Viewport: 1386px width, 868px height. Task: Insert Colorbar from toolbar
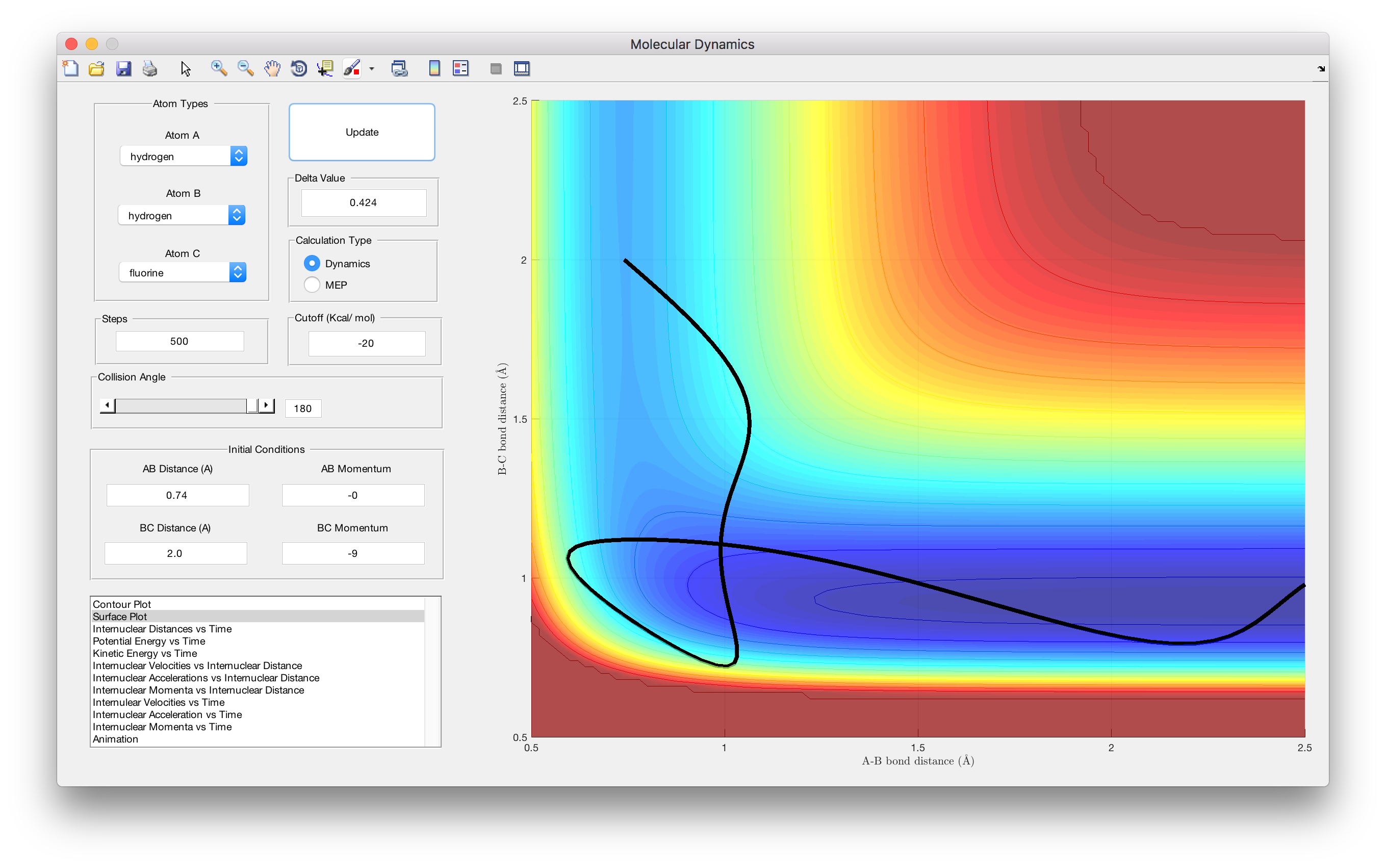tap(434, 68)
